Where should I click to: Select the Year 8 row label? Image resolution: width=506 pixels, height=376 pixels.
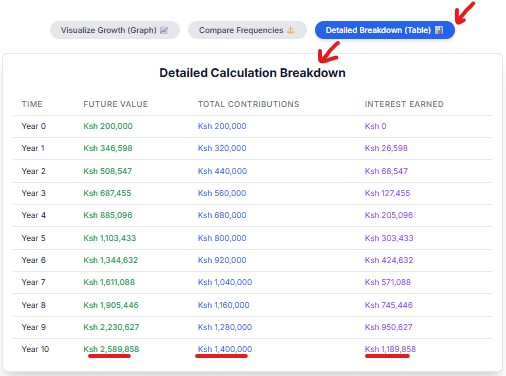click(x=34, y=305)
